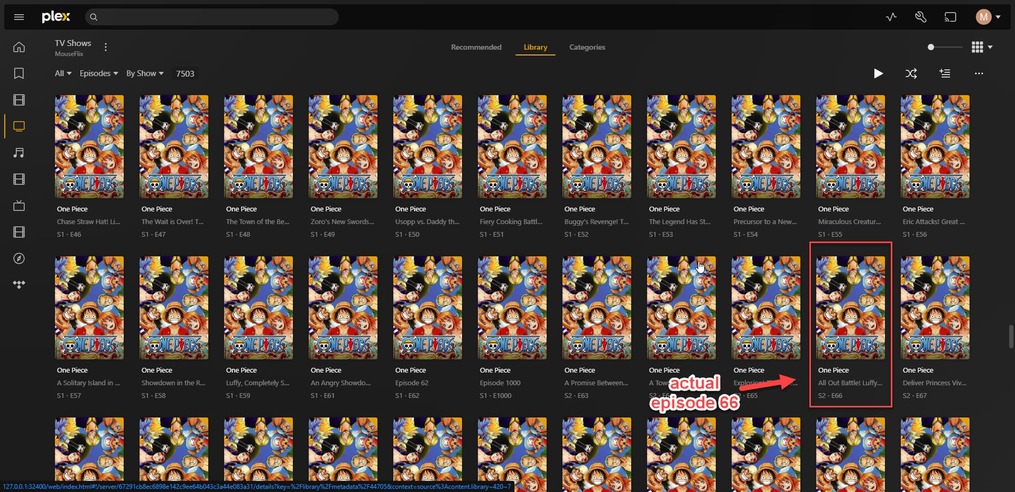Play all episodes with the play button

click(x=878, y=74)
